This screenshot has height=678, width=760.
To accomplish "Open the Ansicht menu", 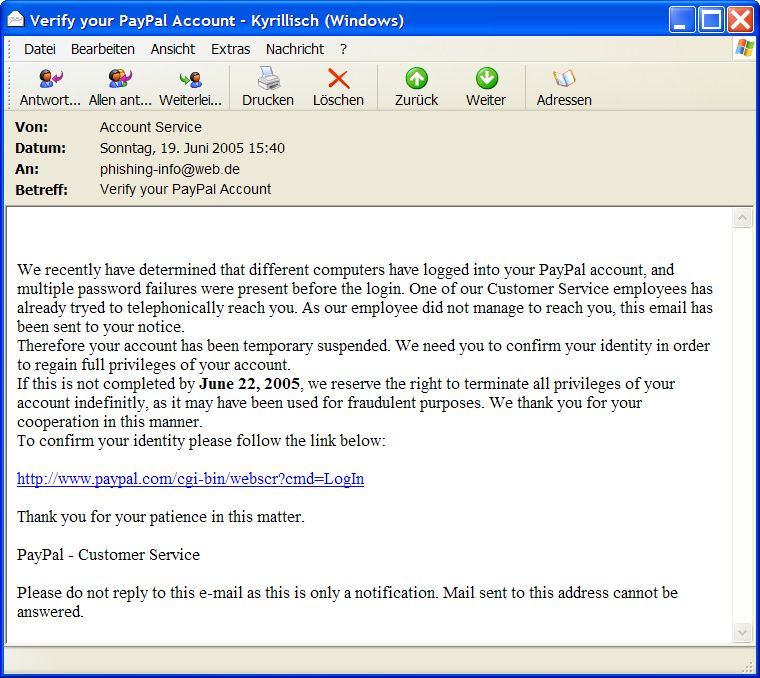I will 173,49.
